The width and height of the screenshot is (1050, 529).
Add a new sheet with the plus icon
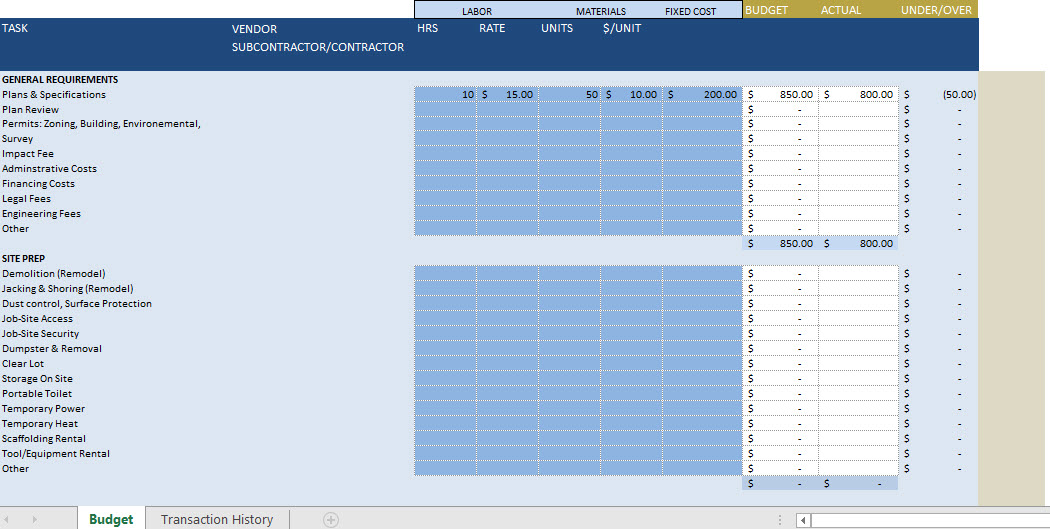pyautogui.click(x=331, y=520)
